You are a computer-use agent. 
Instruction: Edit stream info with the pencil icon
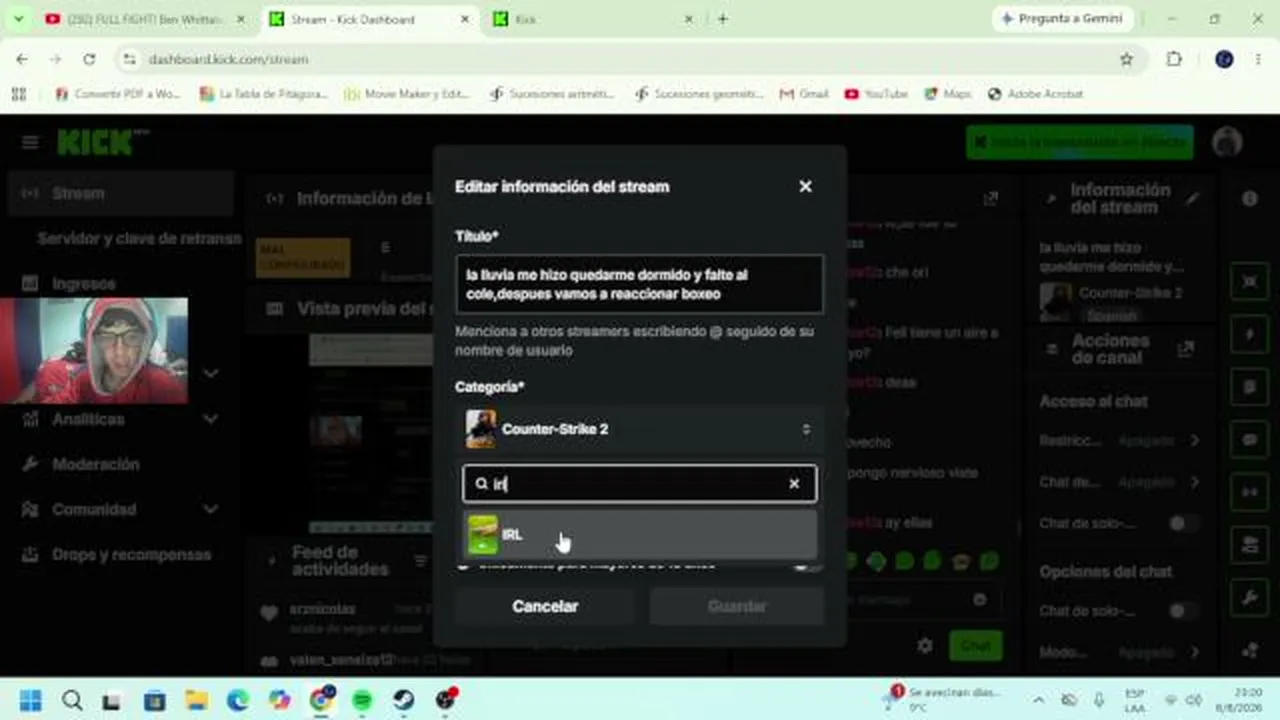(x=1192, y=198)
